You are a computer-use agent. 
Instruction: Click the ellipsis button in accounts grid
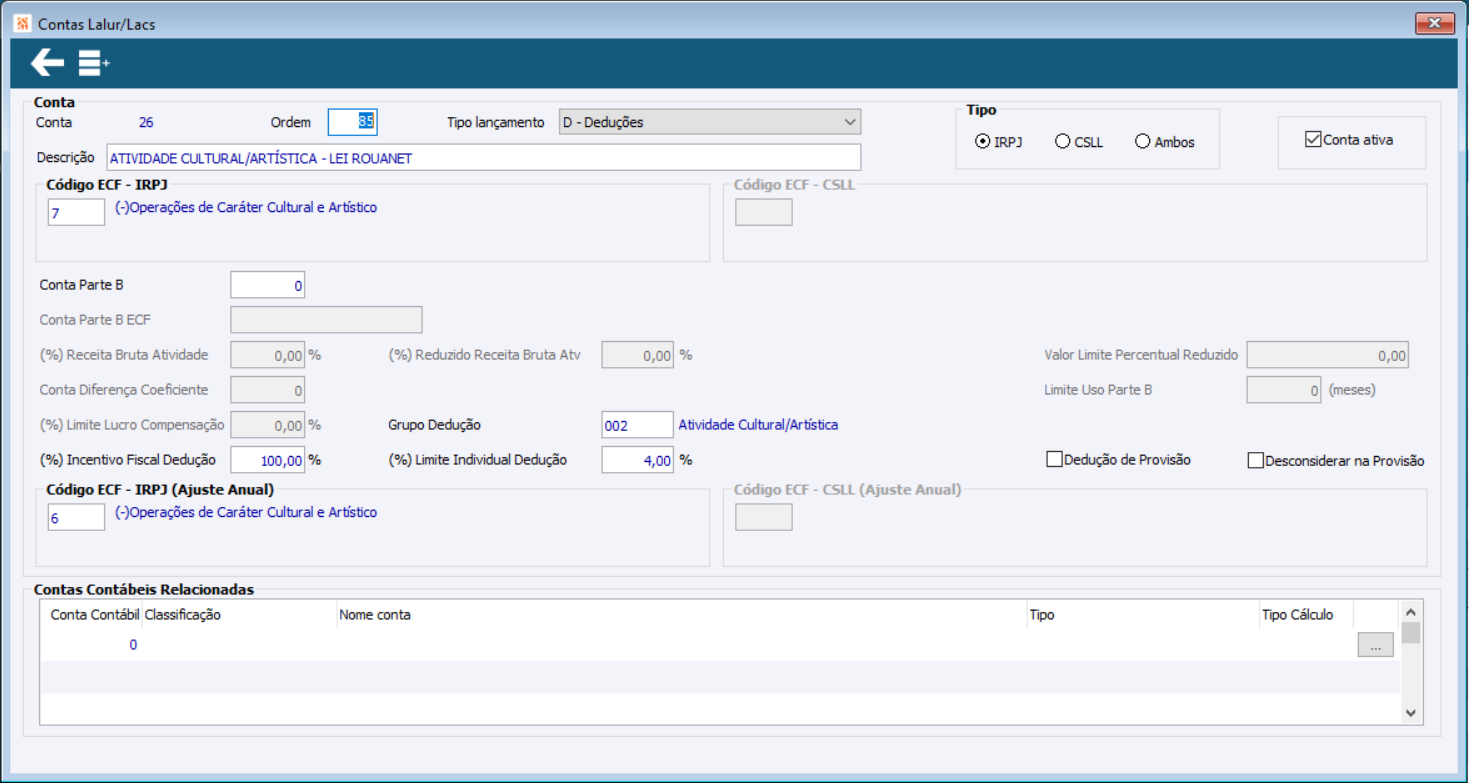pyautogui.click(x=1375, y=646)
